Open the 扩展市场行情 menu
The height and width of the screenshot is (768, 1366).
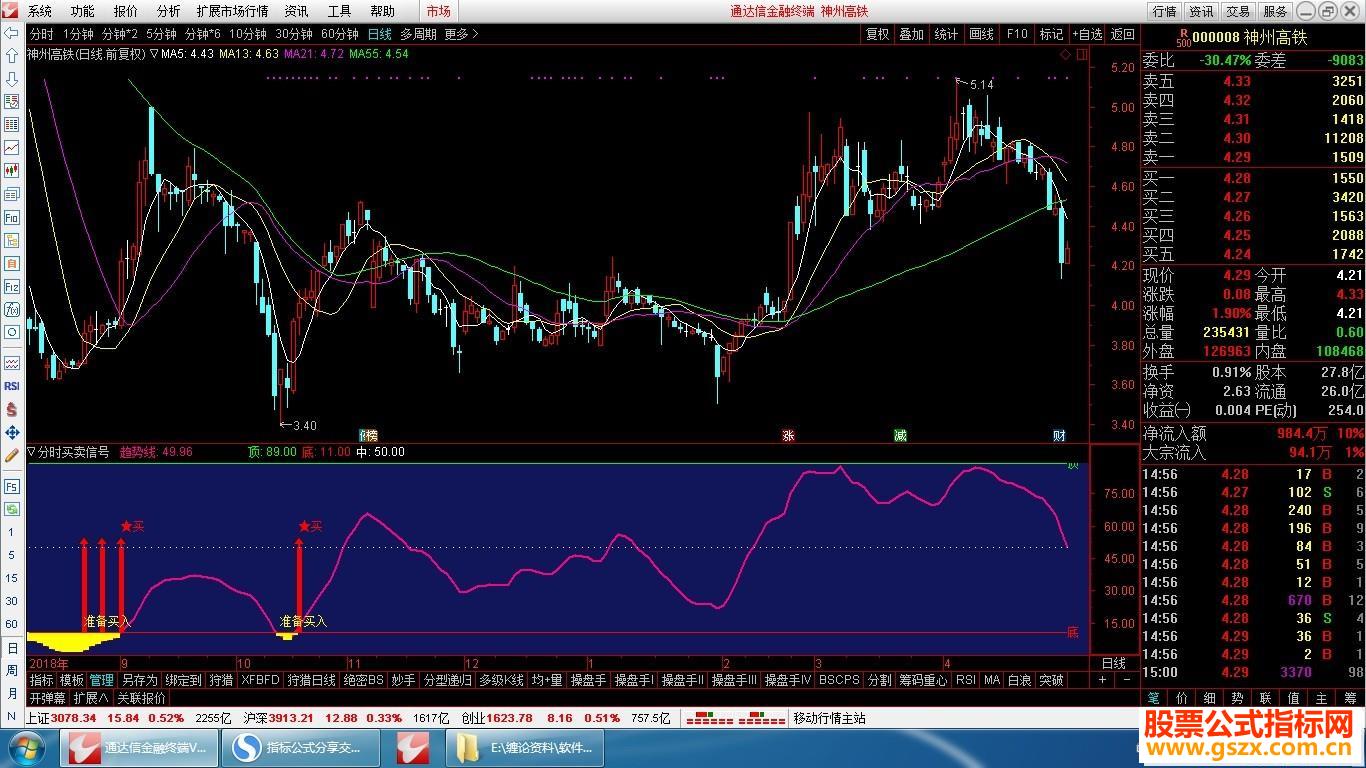click(232, 11)
